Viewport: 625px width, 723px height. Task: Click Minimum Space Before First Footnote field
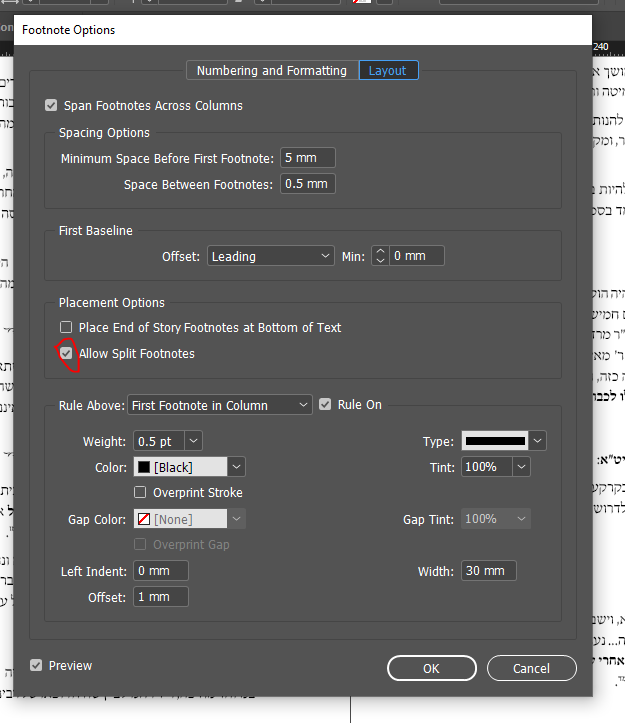tap(308, 158)
